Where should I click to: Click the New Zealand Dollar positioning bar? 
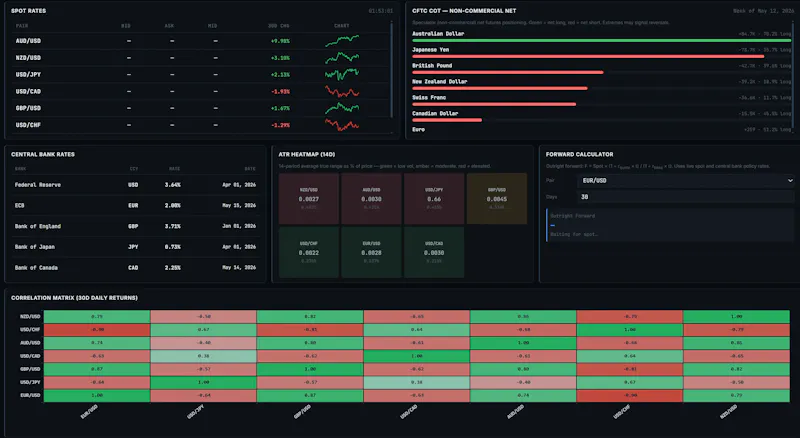[500, 88]
